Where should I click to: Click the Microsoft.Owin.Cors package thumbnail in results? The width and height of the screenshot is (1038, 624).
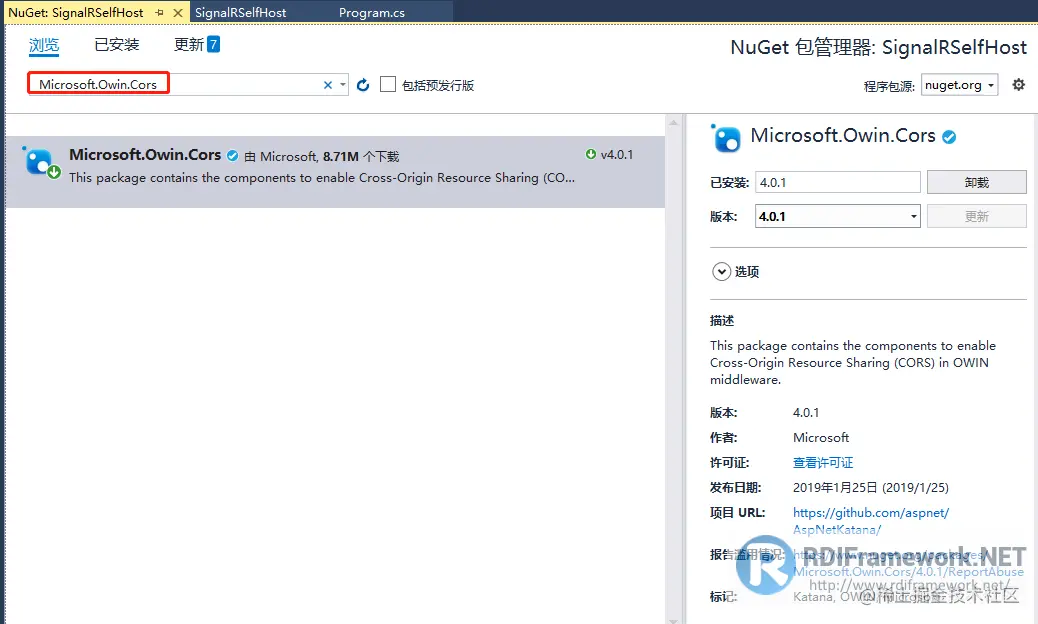(x=40, y=161)
